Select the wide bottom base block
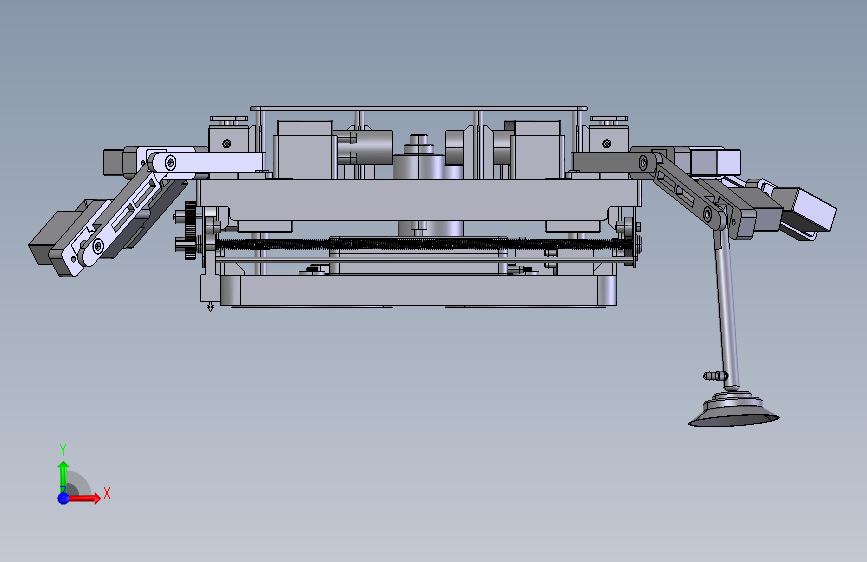This screenshot has width=867, height=562. point(419,290)
